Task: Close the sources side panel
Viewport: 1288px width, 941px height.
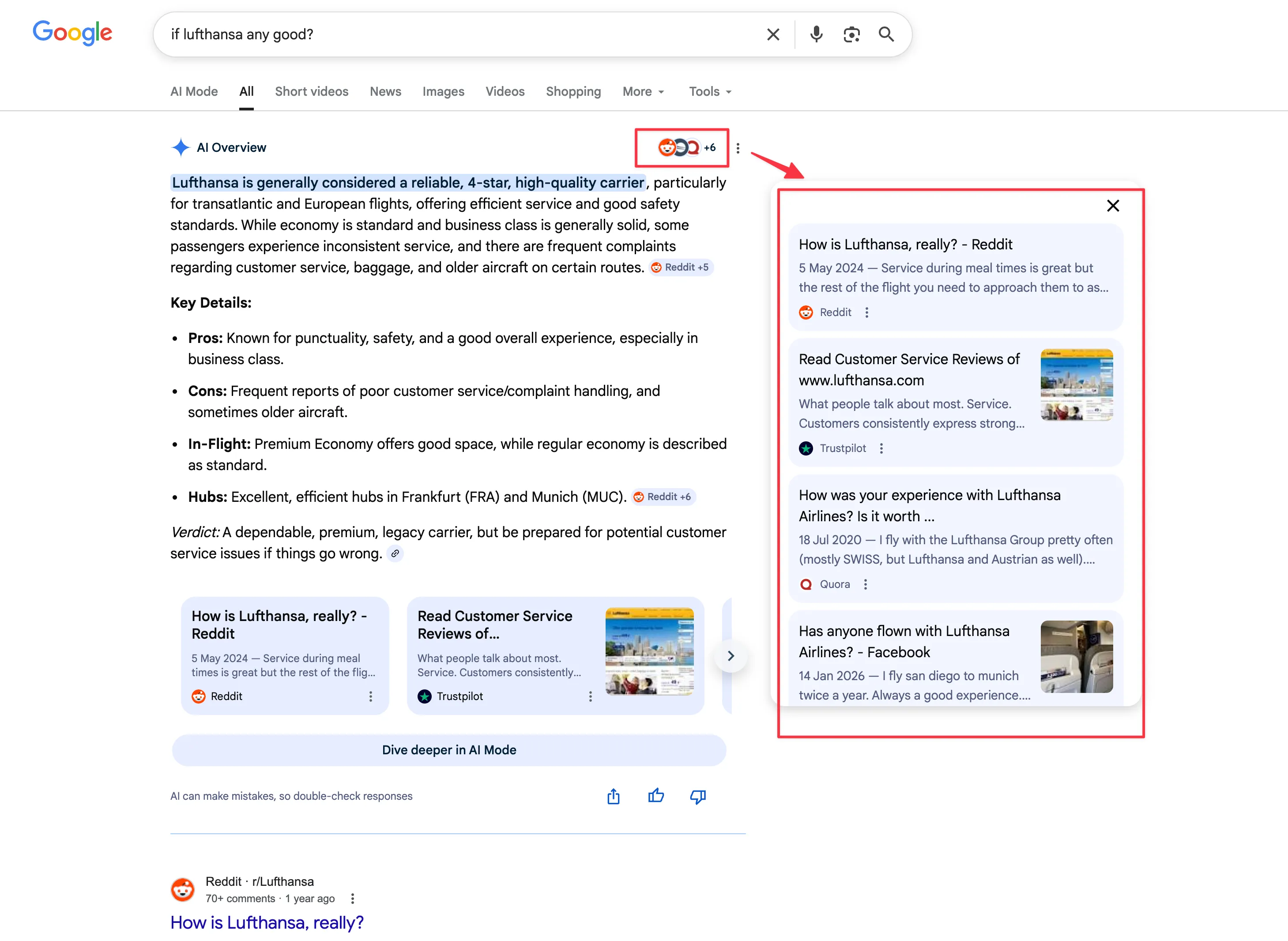Action: (1113, 206)
